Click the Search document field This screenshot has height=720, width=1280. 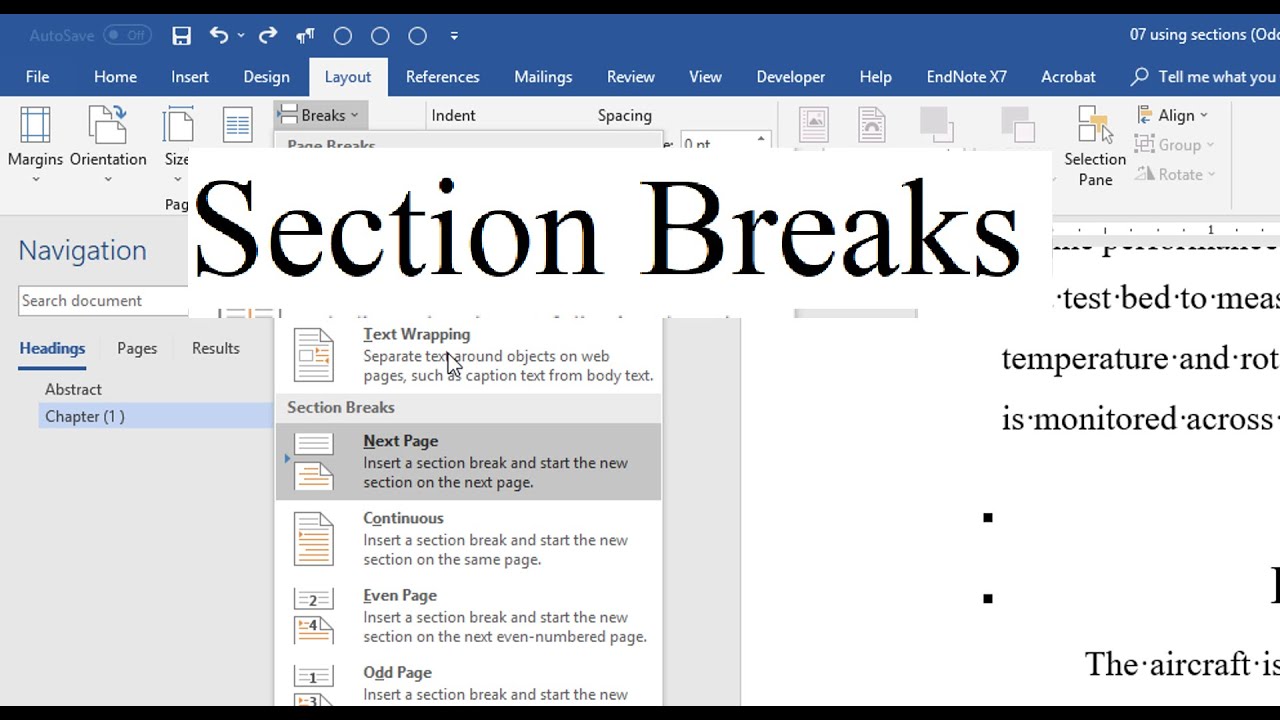point(103,301)
